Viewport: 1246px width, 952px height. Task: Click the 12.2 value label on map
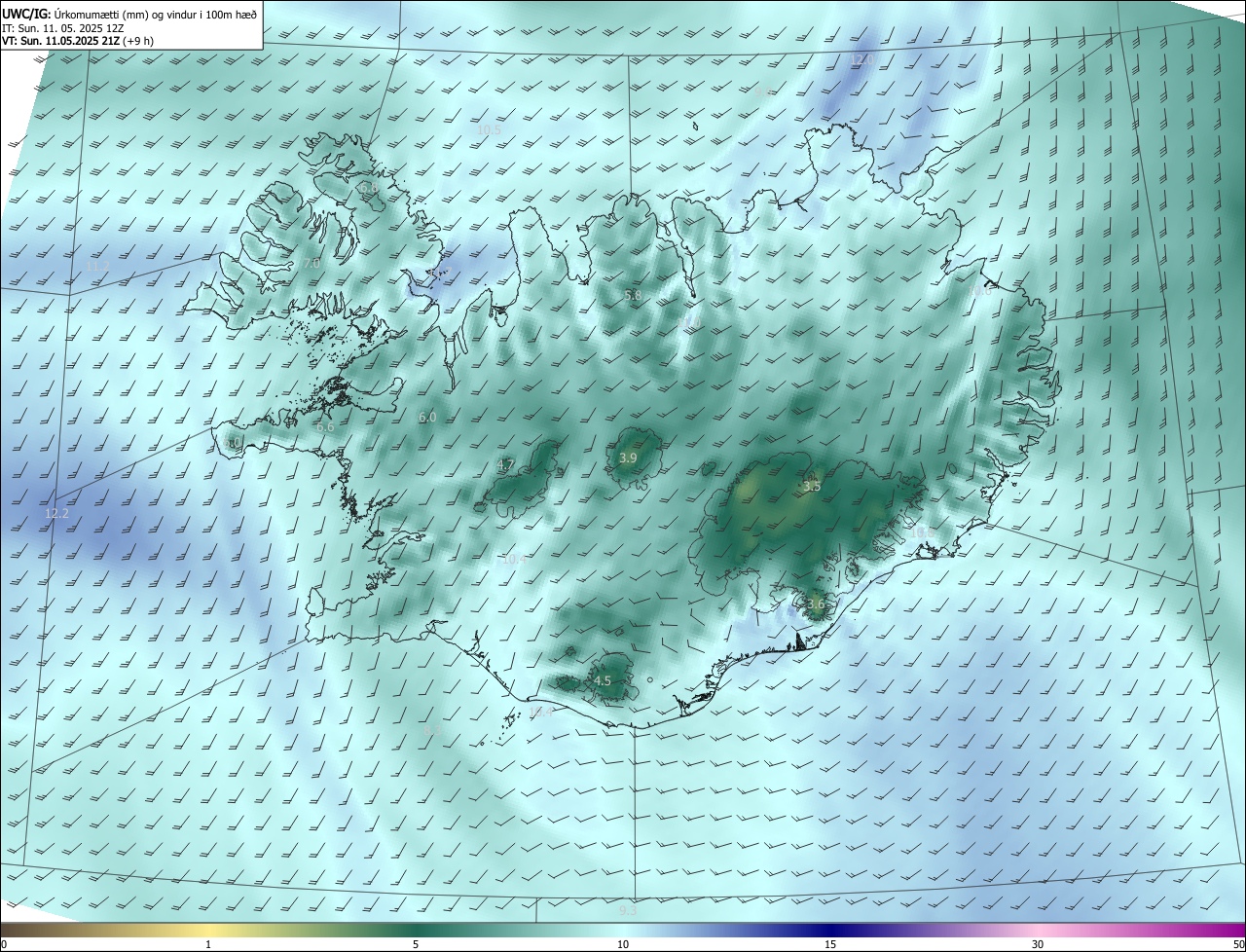[57, 512]
